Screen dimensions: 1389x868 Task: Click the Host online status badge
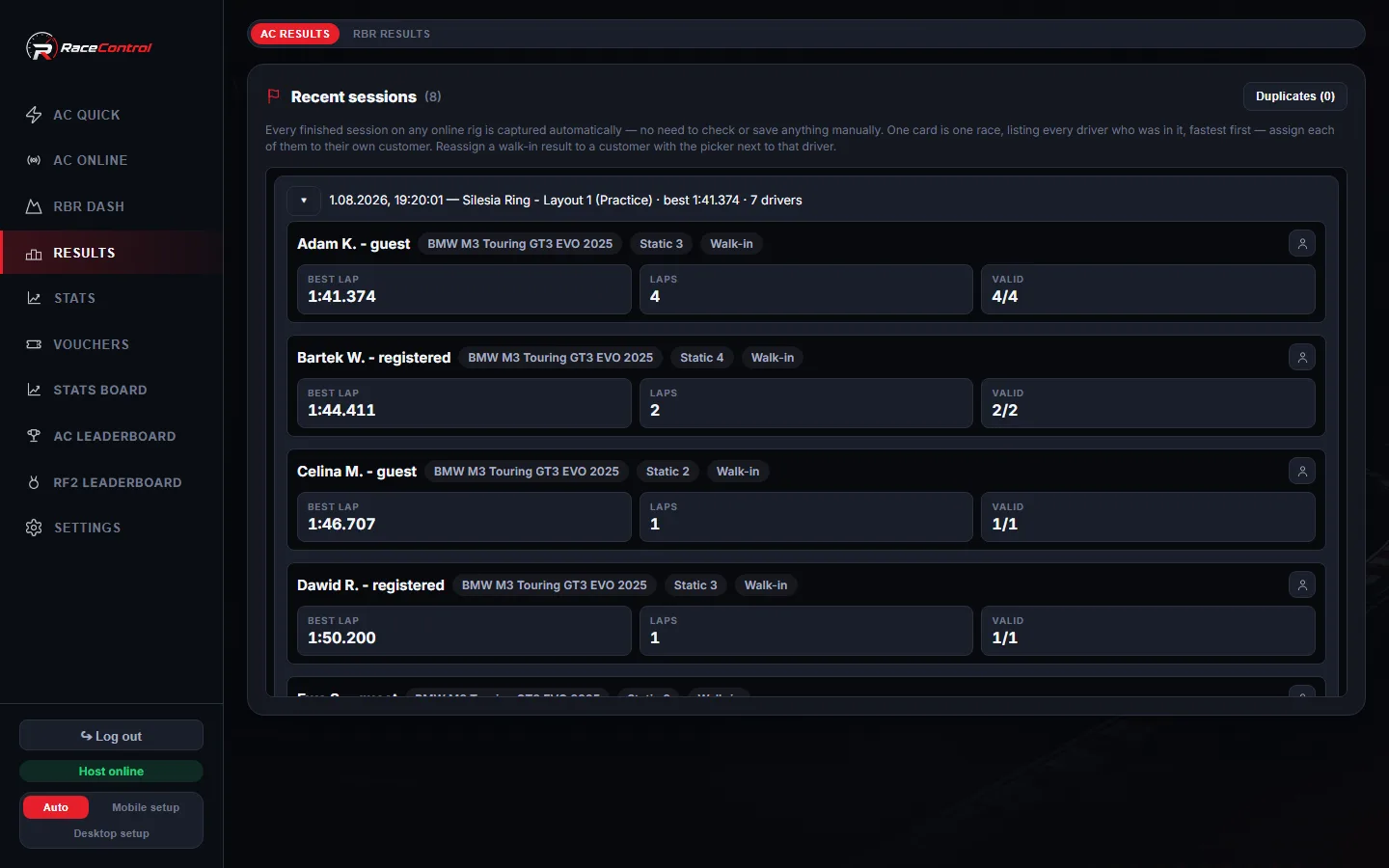click(x=111, y=772)
